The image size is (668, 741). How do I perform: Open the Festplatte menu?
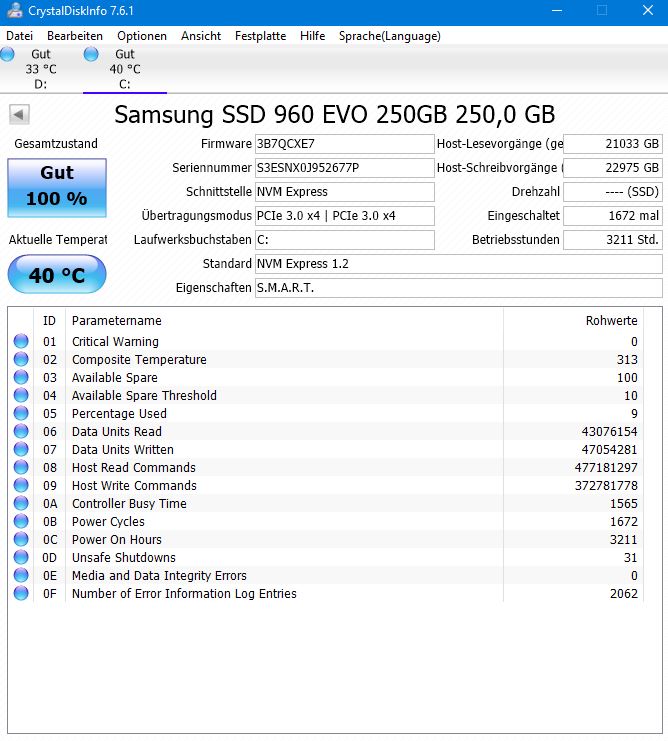(260, 36)
